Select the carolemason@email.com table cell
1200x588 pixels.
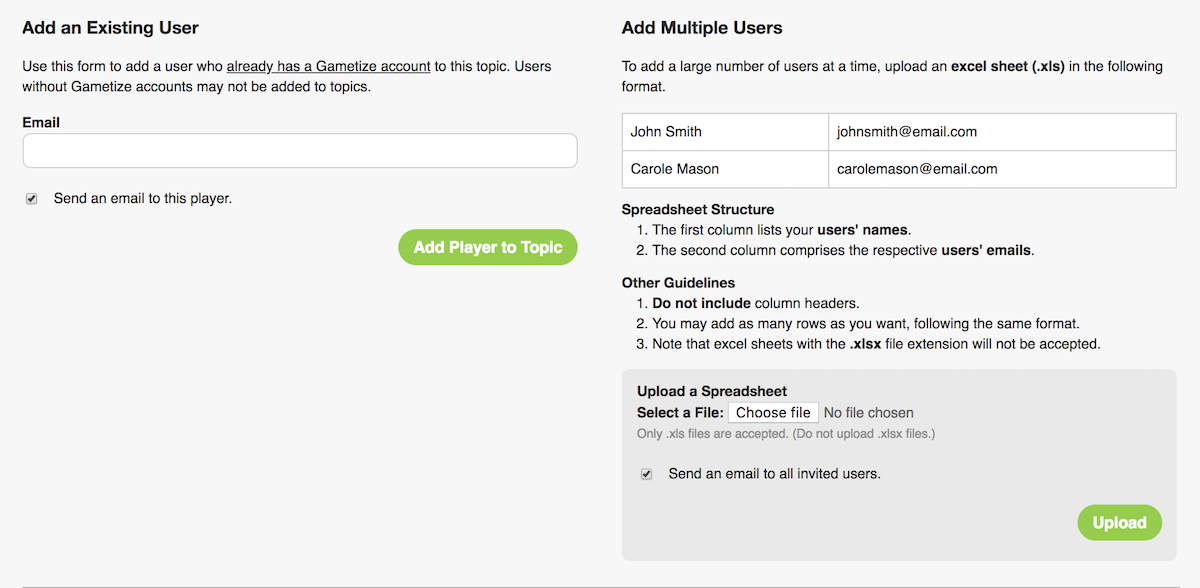(x=1002, y=169)
